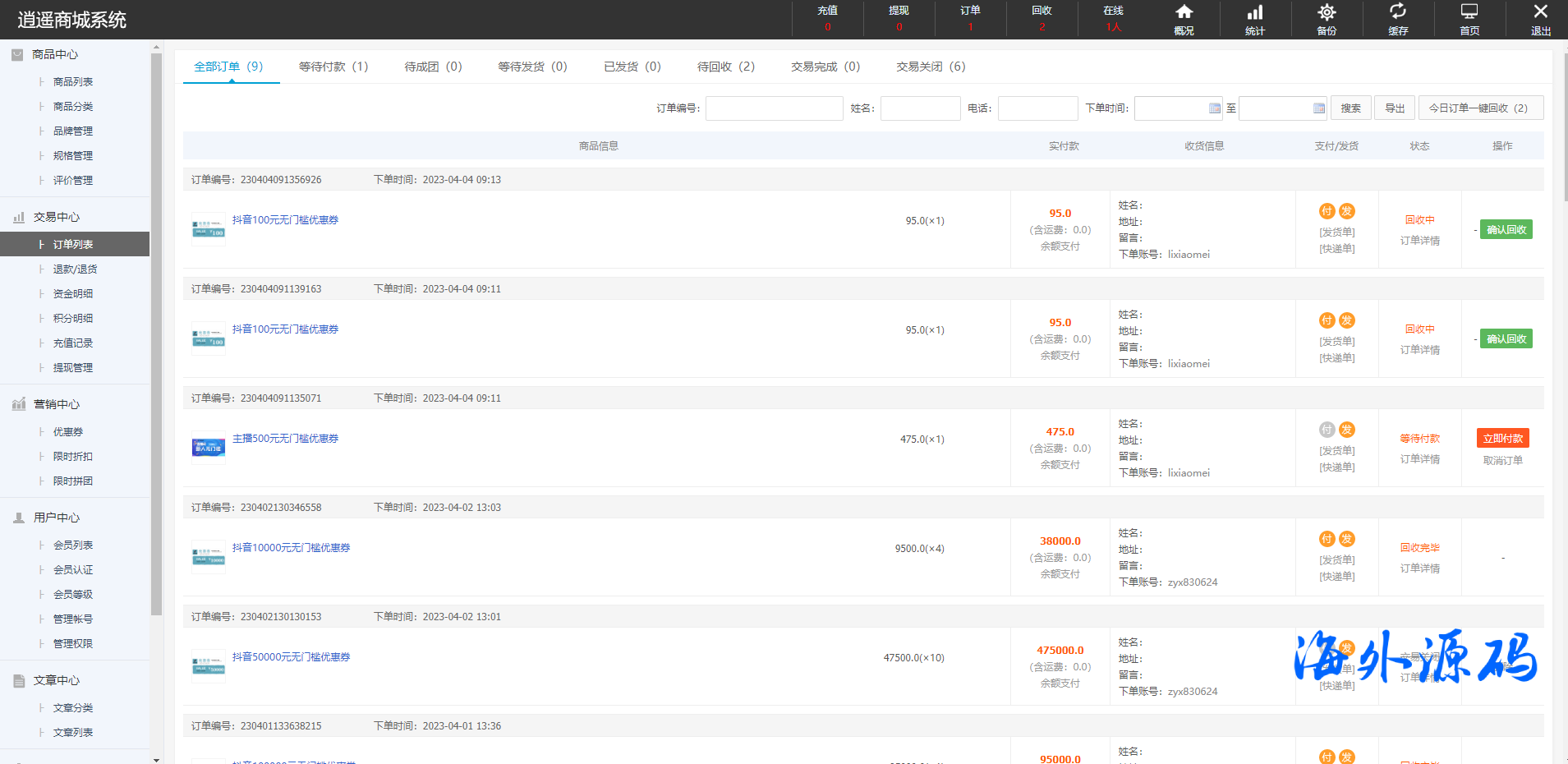Click calendar icon in end date field
The height and width of the screenshot is (764, 1568).
click(1318, 108)
